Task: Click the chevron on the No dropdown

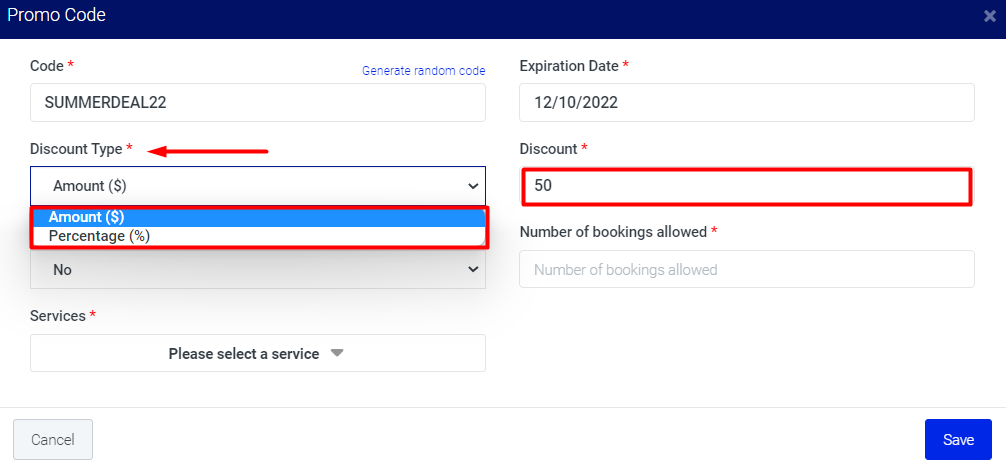Action: pos(473,270)
